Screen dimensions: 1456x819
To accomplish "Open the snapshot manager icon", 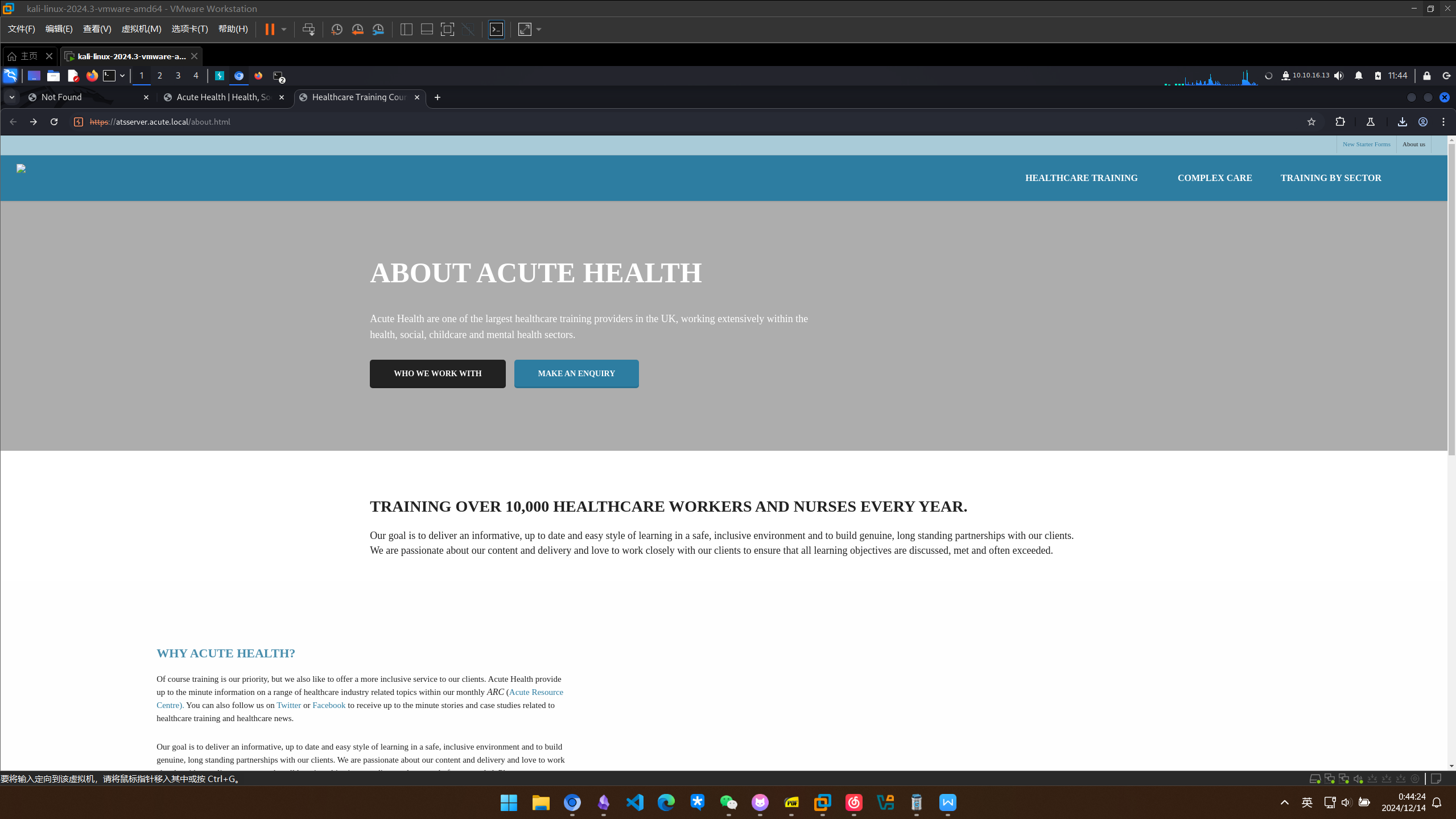I will click(x=378, y=30).
